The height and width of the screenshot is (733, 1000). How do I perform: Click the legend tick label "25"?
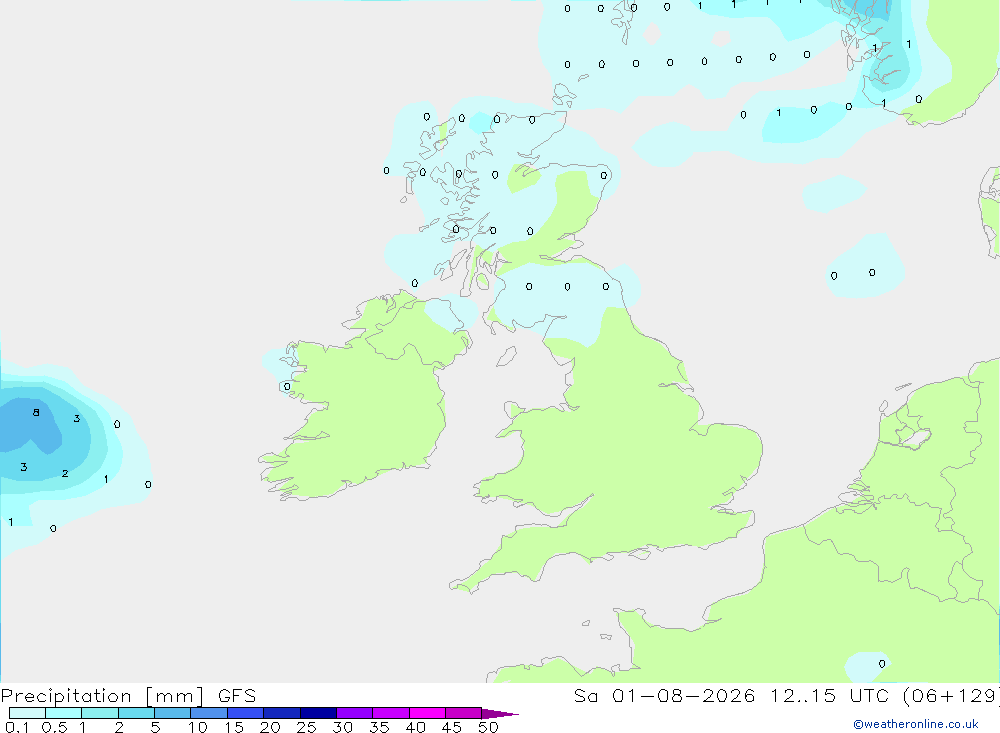coord(306,727)
